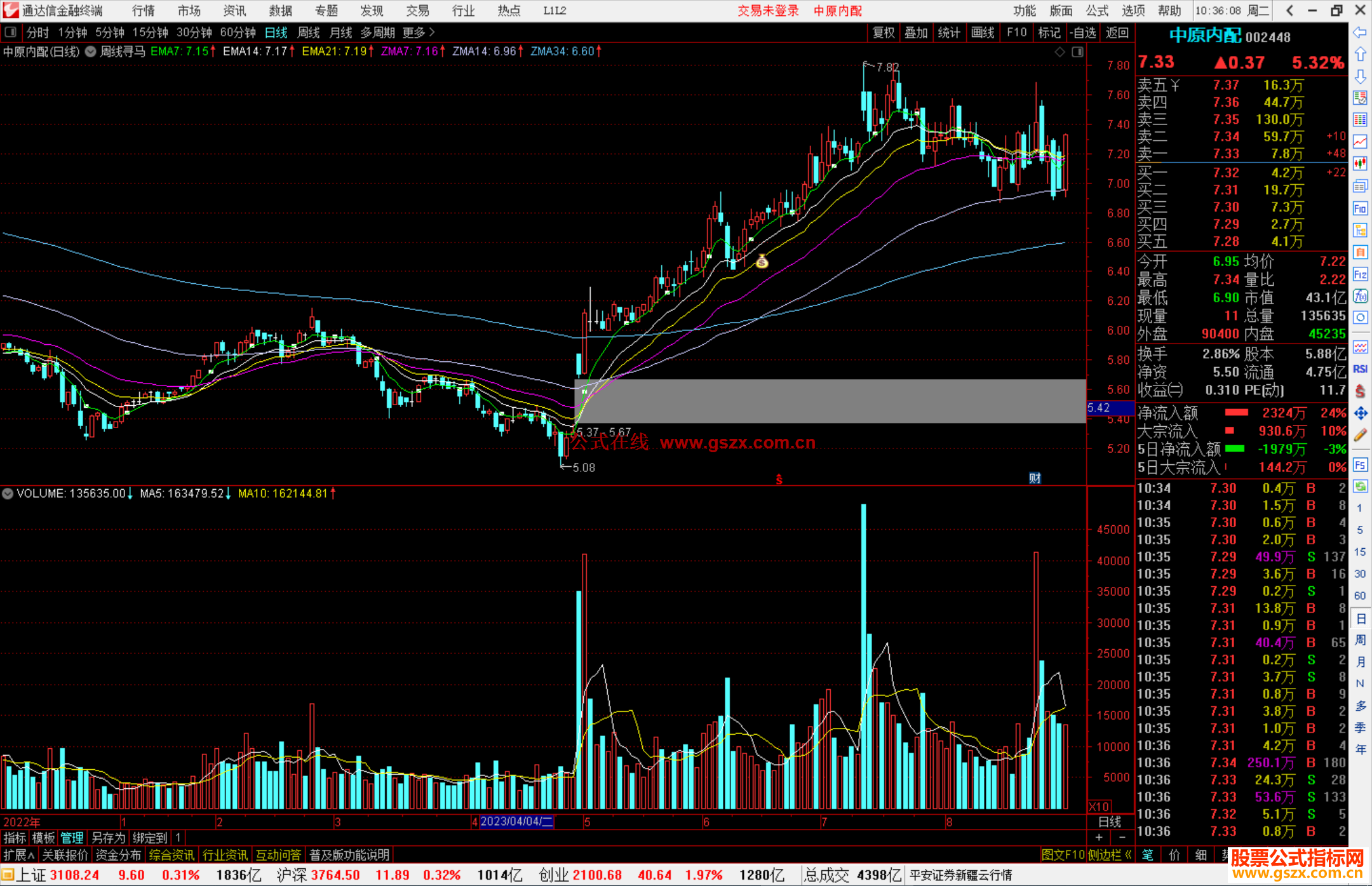Click the 大宗流入 red bar
The width and height of the screenshot is (1372, 886).
pyautogui.click(x=1229, y=431)
